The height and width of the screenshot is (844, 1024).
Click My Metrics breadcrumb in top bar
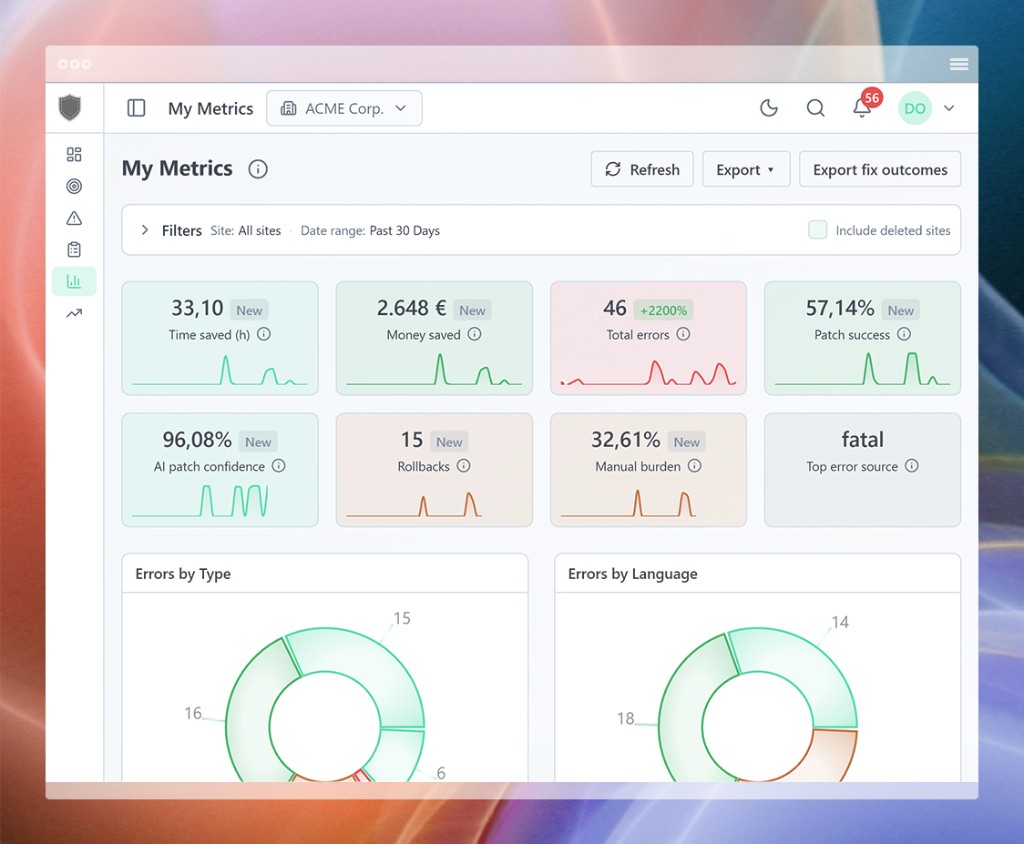pos(210,108)
